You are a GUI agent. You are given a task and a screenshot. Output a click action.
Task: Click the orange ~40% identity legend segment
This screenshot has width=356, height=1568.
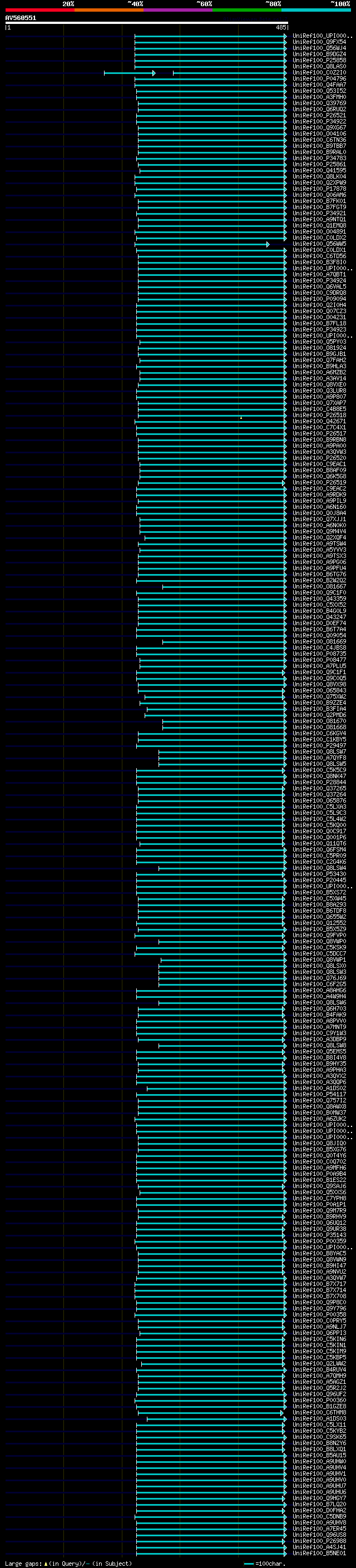109,10
